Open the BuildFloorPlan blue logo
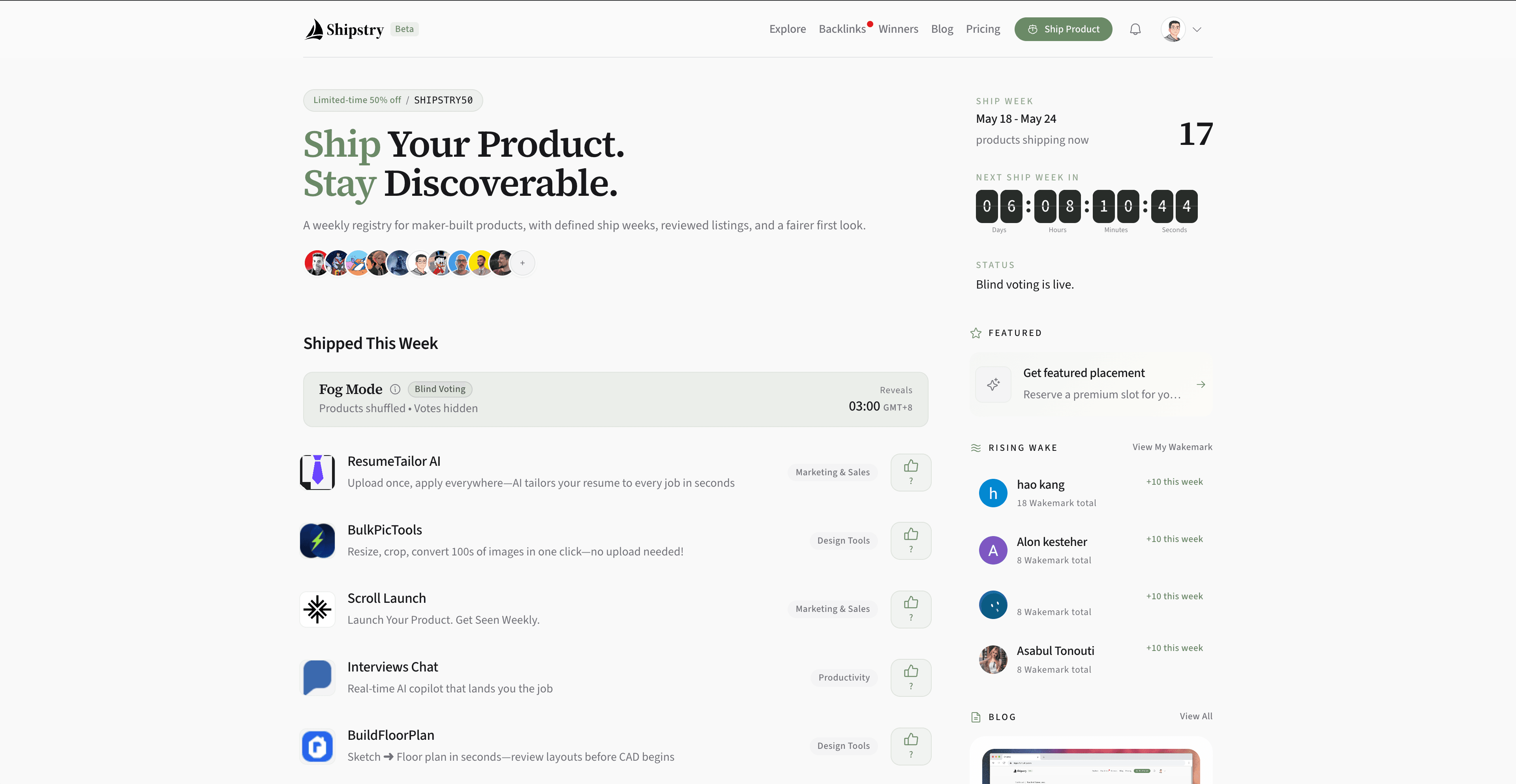This screenshot has height=784, width=1516. [x=318, y=746]
